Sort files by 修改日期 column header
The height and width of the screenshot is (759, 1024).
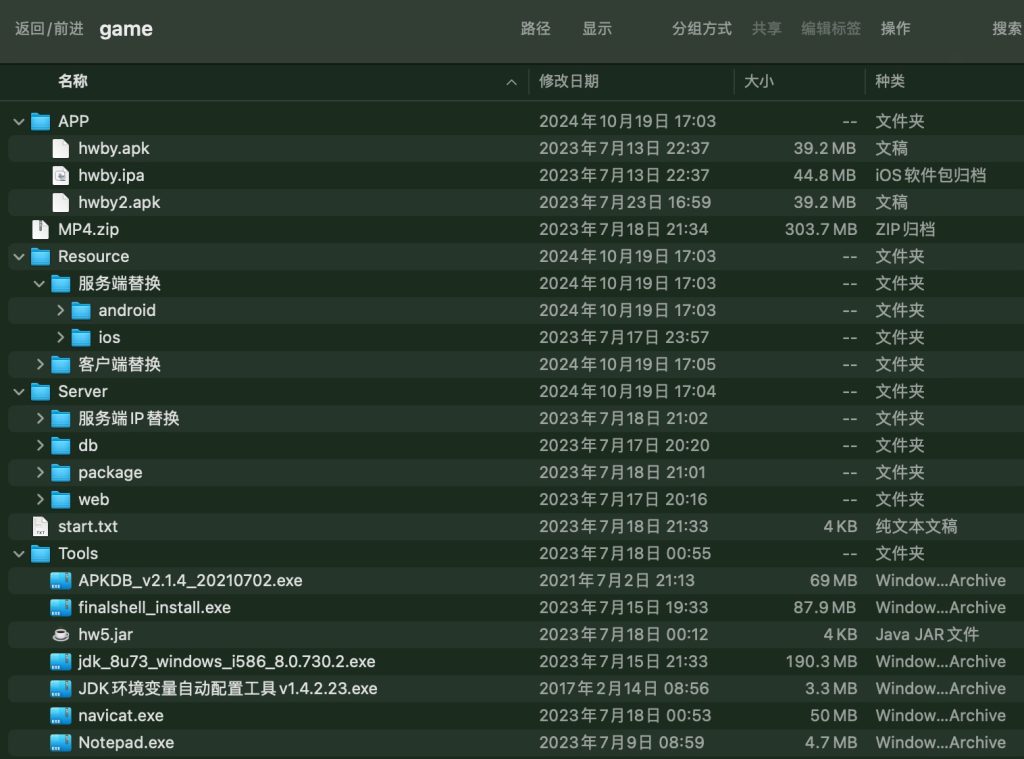coord(569,81)
